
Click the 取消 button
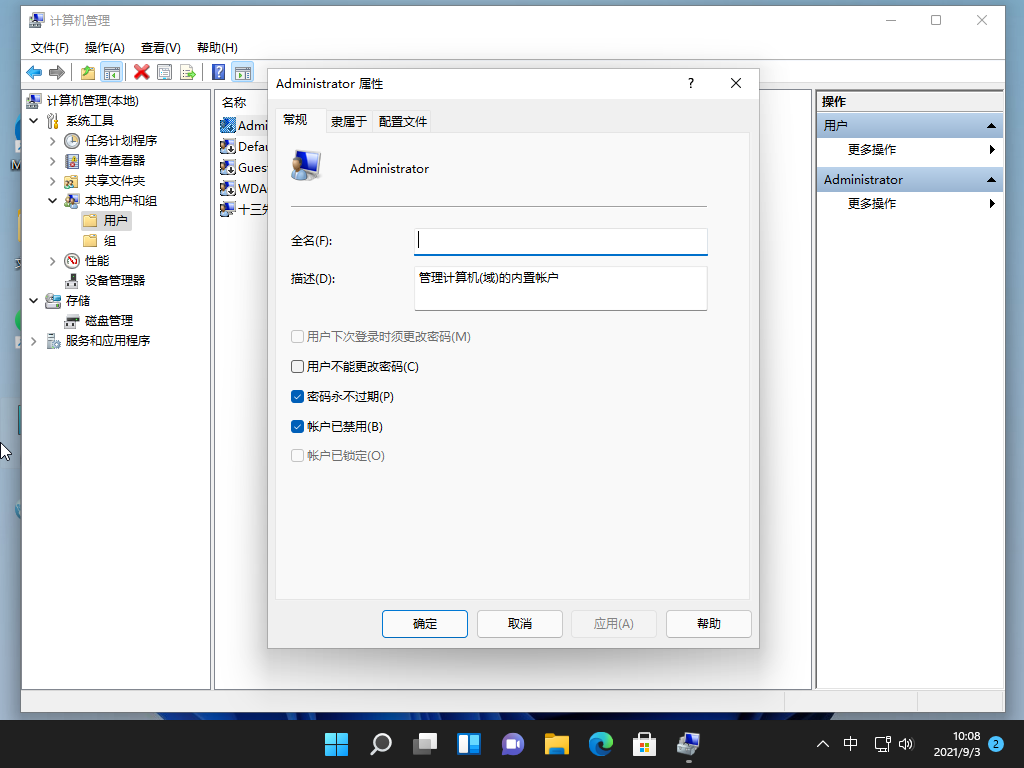pos(519,623)
